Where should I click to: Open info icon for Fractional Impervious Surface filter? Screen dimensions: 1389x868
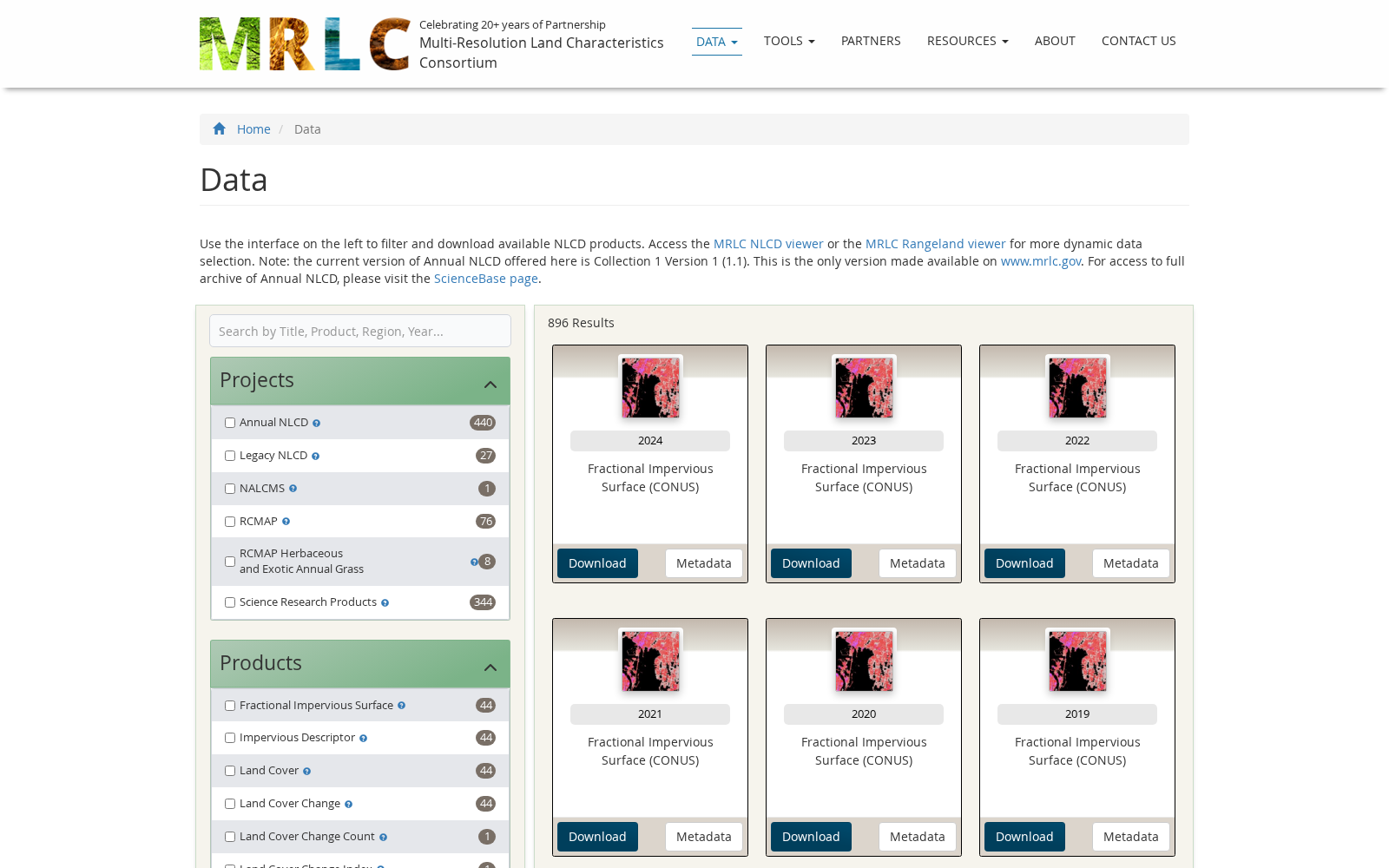click(x=401, y=706)
